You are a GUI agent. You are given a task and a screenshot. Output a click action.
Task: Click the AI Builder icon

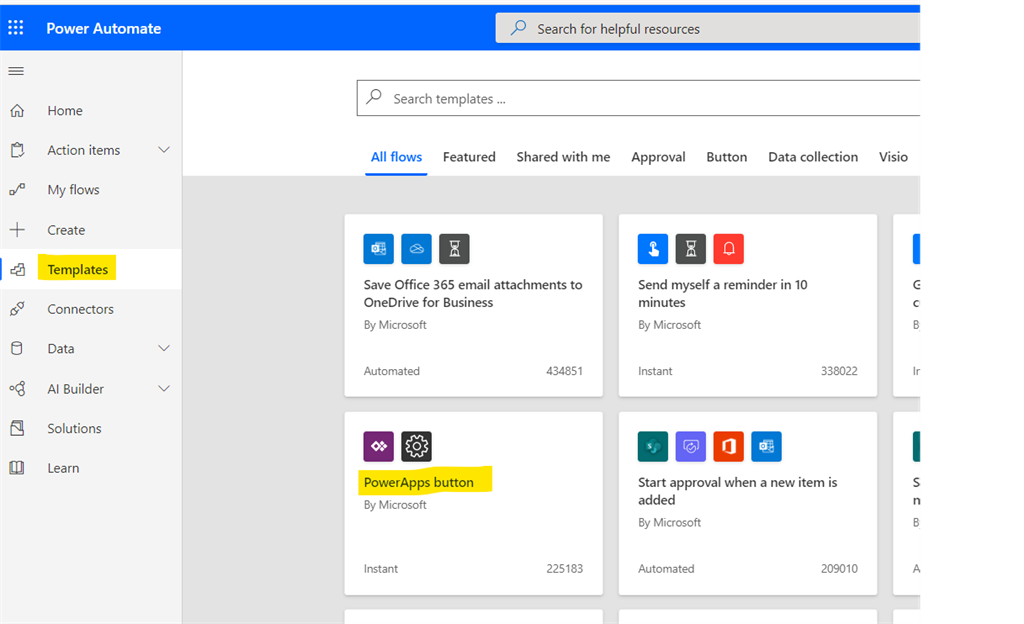coord(17,389)
